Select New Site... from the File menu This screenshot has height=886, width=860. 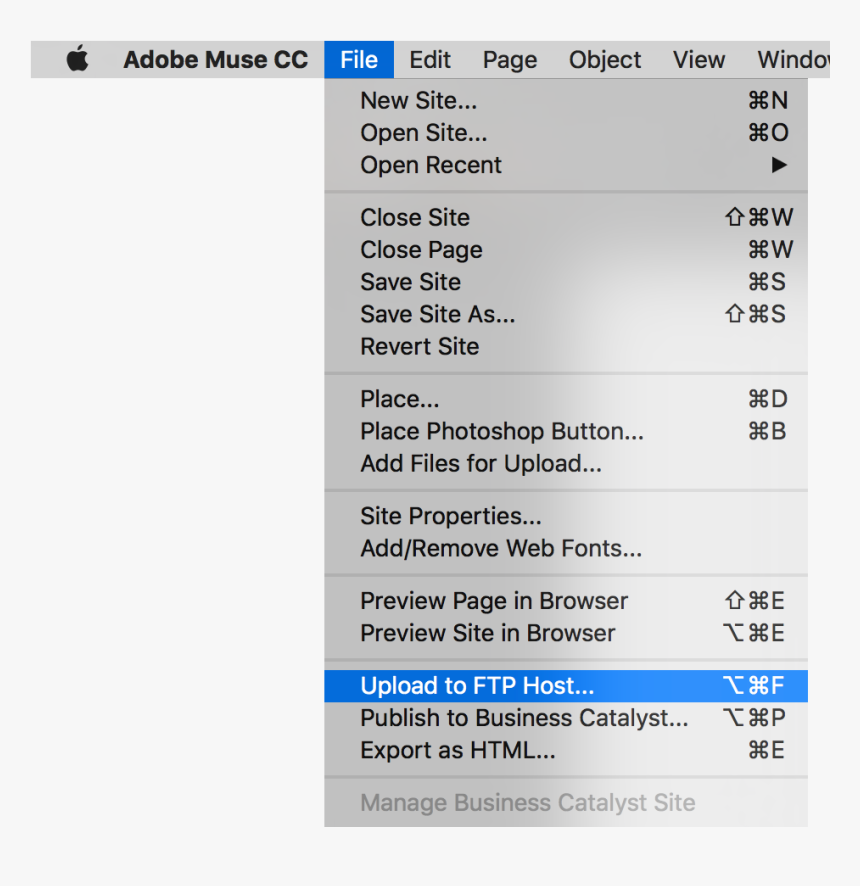point(419,101)
